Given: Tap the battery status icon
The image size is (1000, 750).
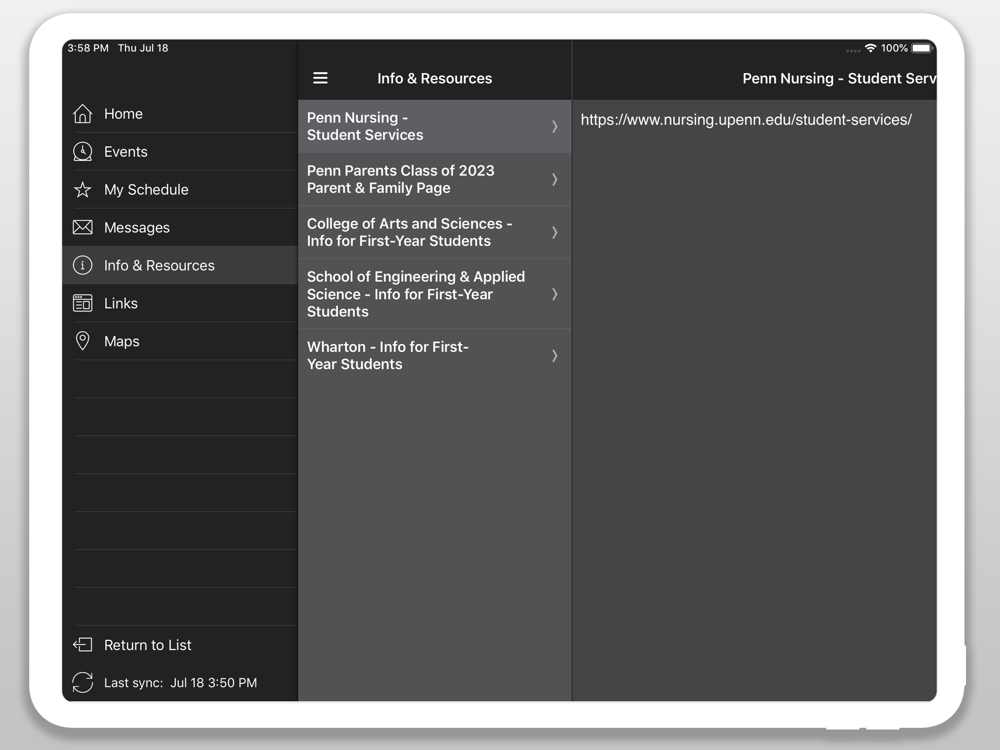Looking at the screenshot, I should [x=922, y=48].
